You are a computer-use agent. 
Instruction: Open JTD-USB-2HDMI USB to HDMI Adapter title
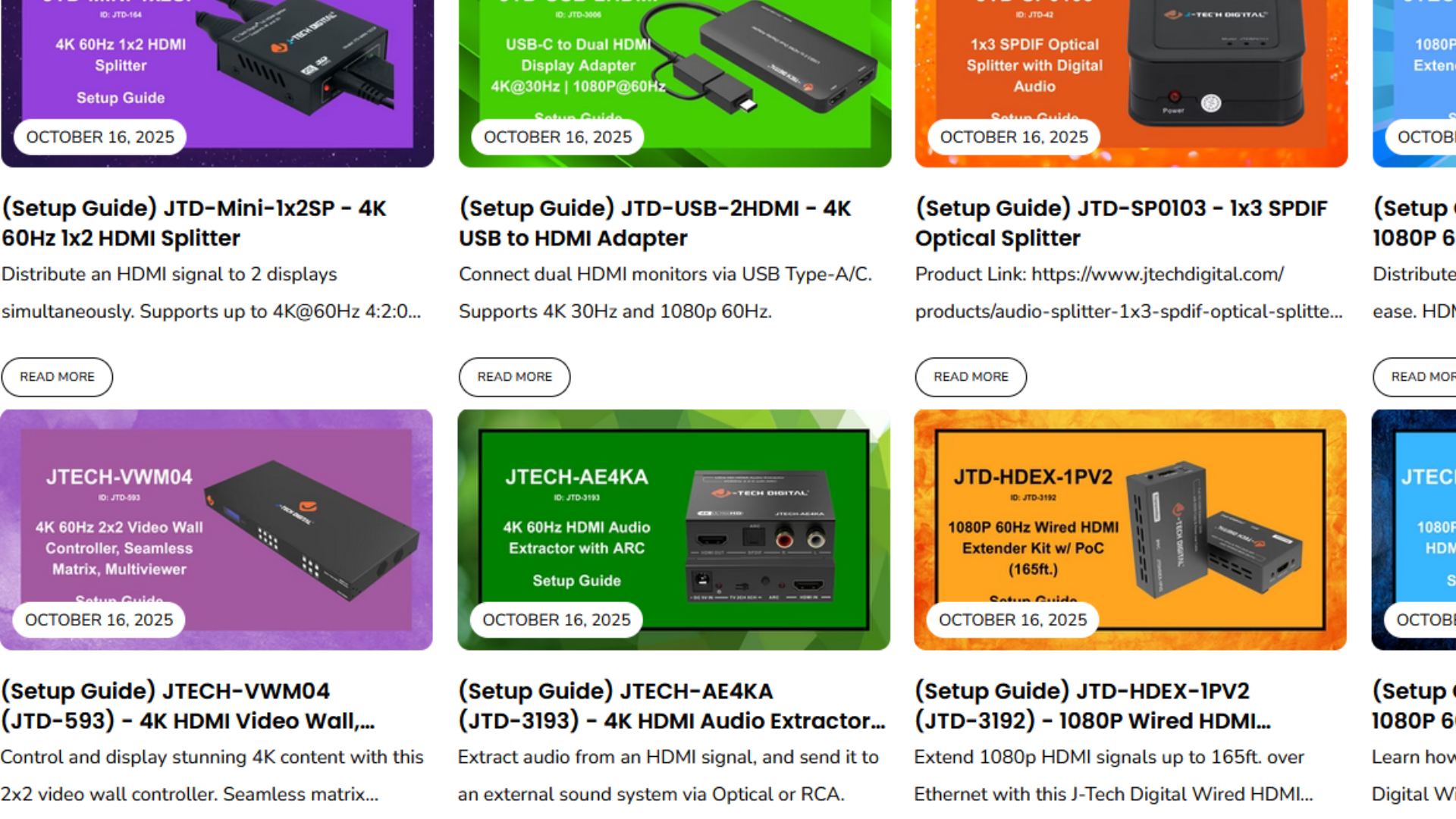coord(655,223)
